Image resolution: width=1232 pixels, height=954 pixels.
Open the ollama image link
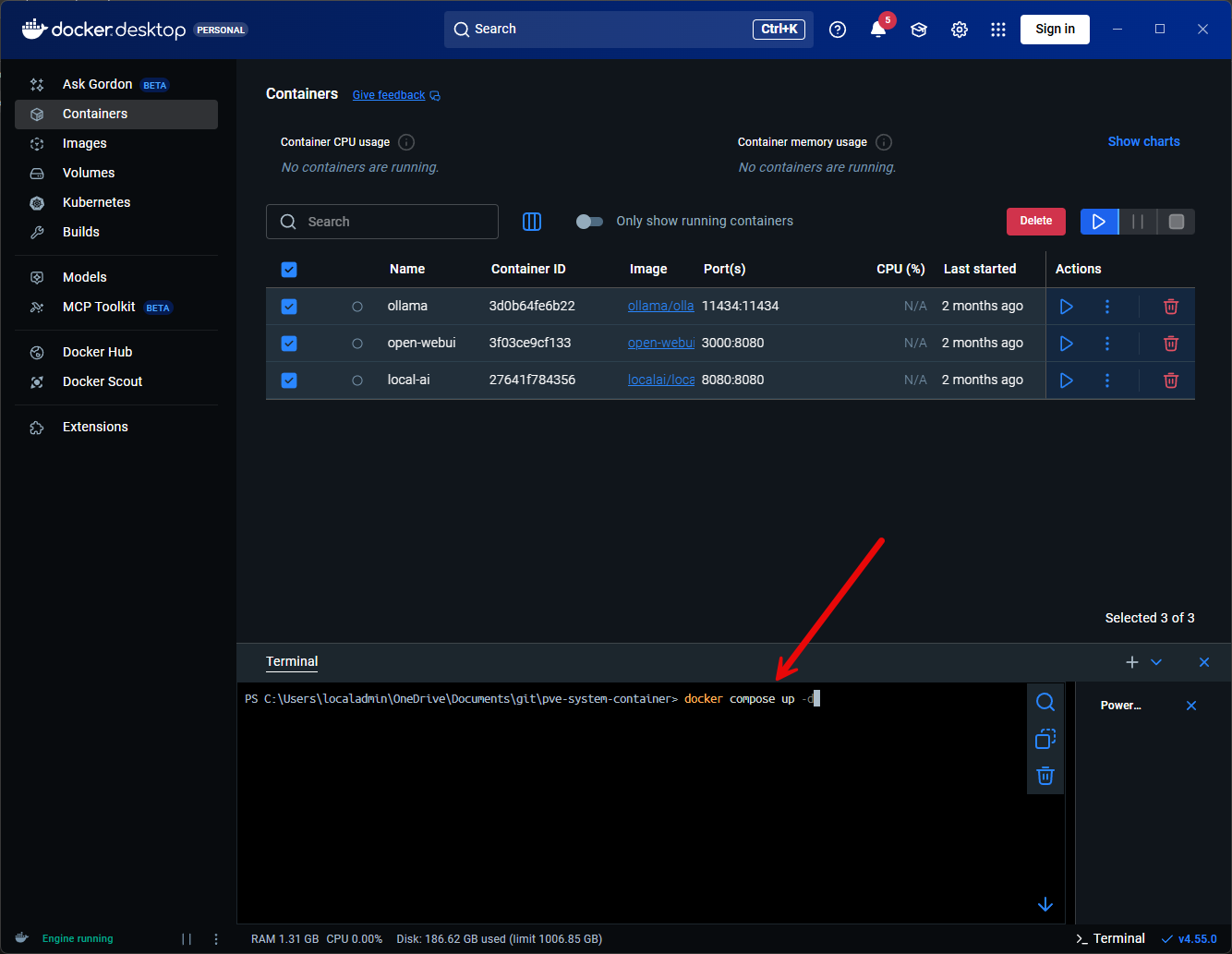click(x=661, y=307)
